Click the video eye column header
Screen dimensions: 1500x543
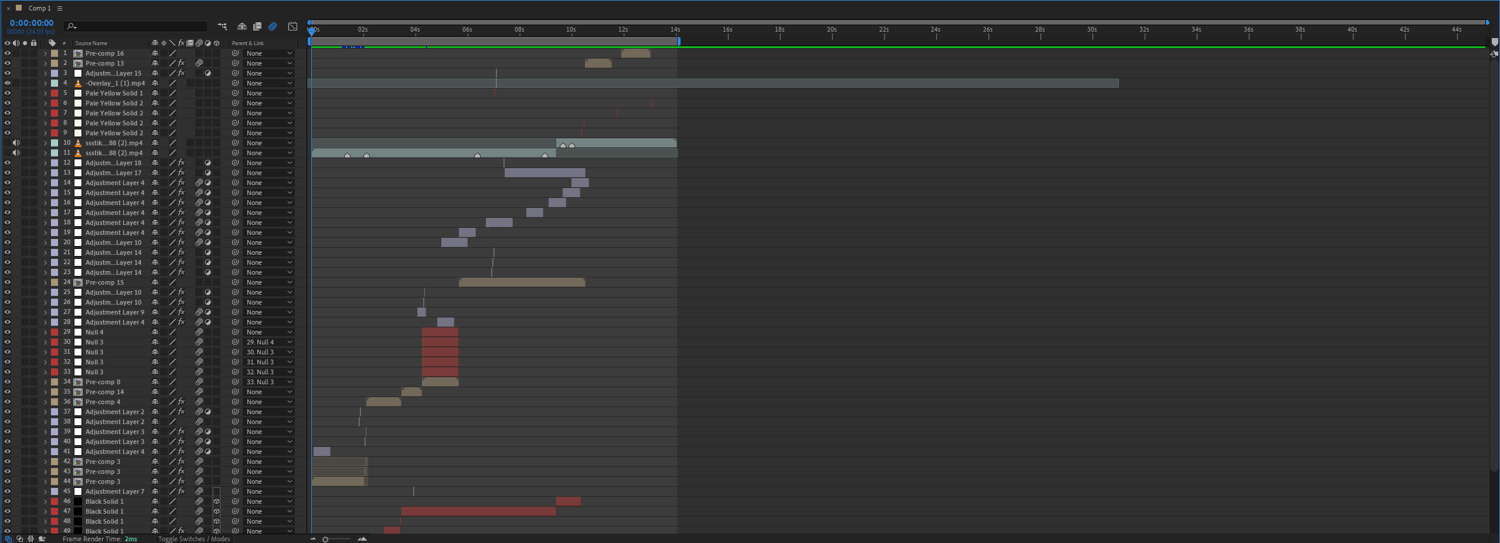click(x=7, y=43)
